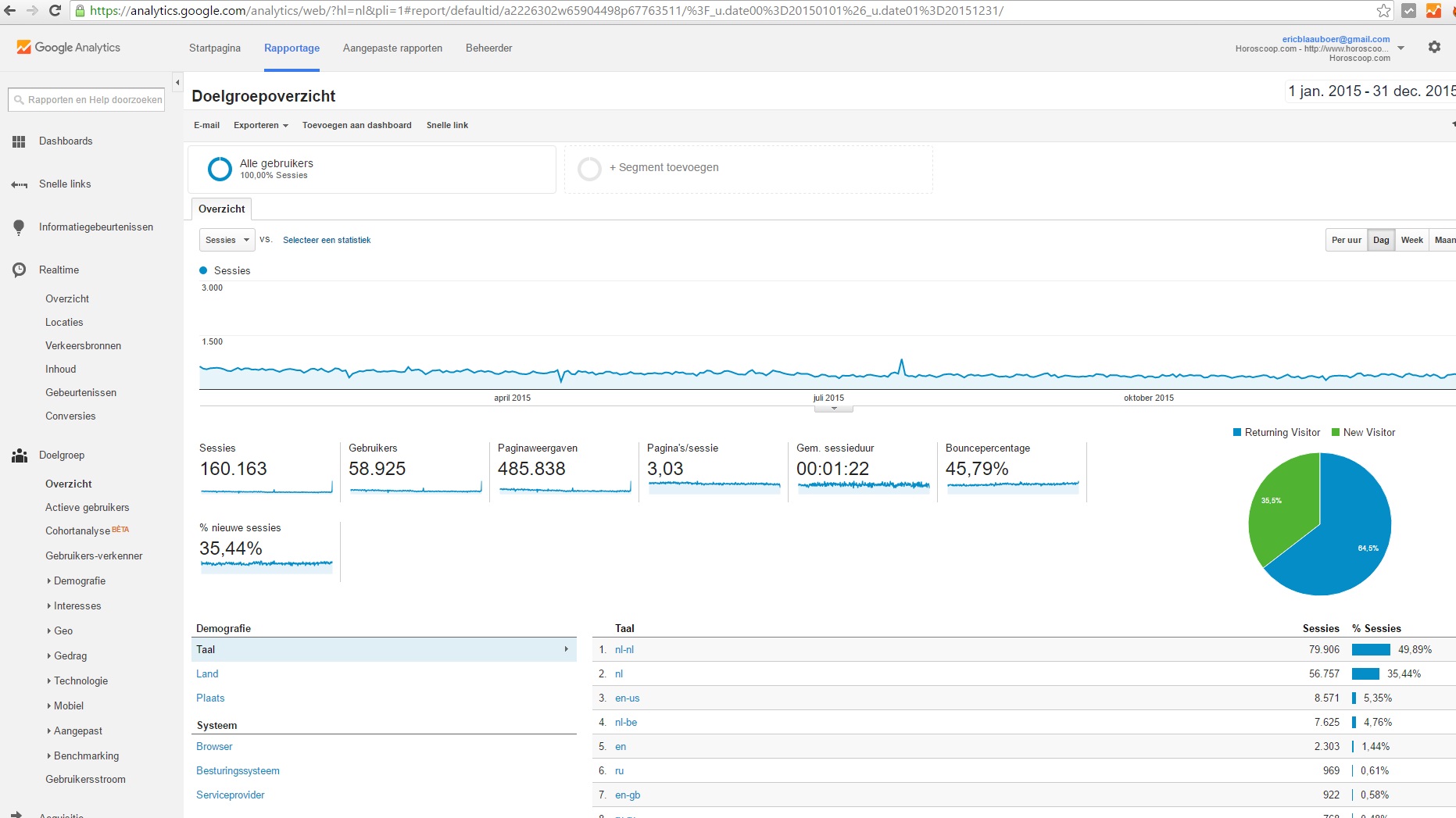Open the Land demographic link

pos(207,674)
